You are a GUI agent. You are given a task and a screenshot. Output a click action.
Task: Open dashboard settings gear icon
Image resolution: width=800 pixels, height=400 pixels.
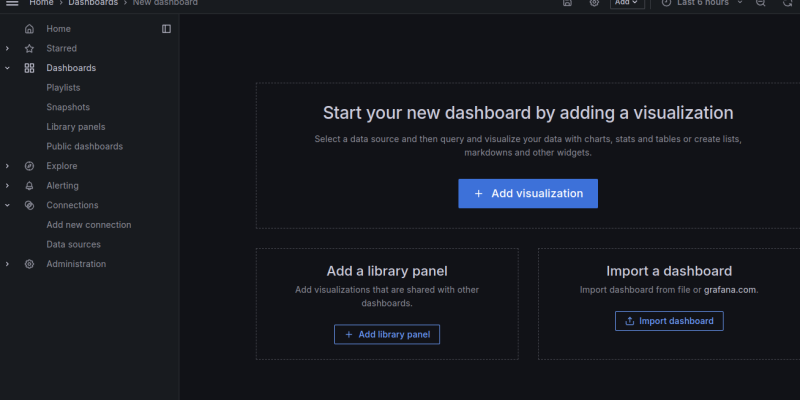(x=594, y=3)
